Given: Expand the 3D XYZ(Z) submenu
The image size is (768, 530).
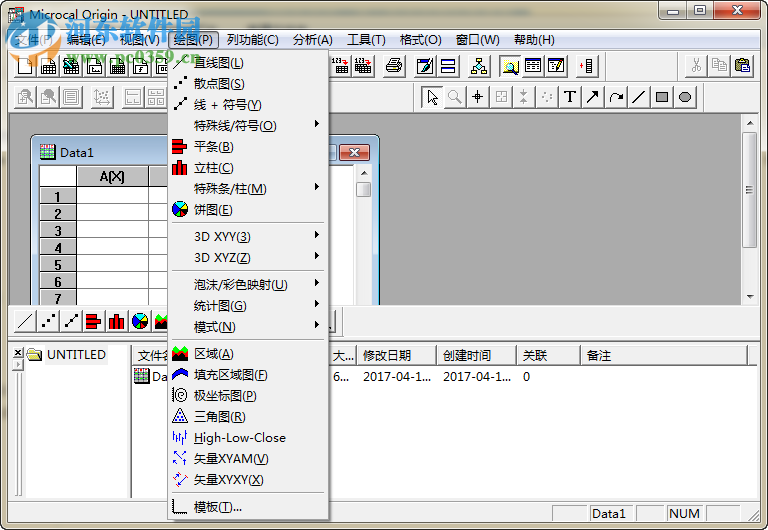Looking at the screenshot, I should (x=248, y=258).
